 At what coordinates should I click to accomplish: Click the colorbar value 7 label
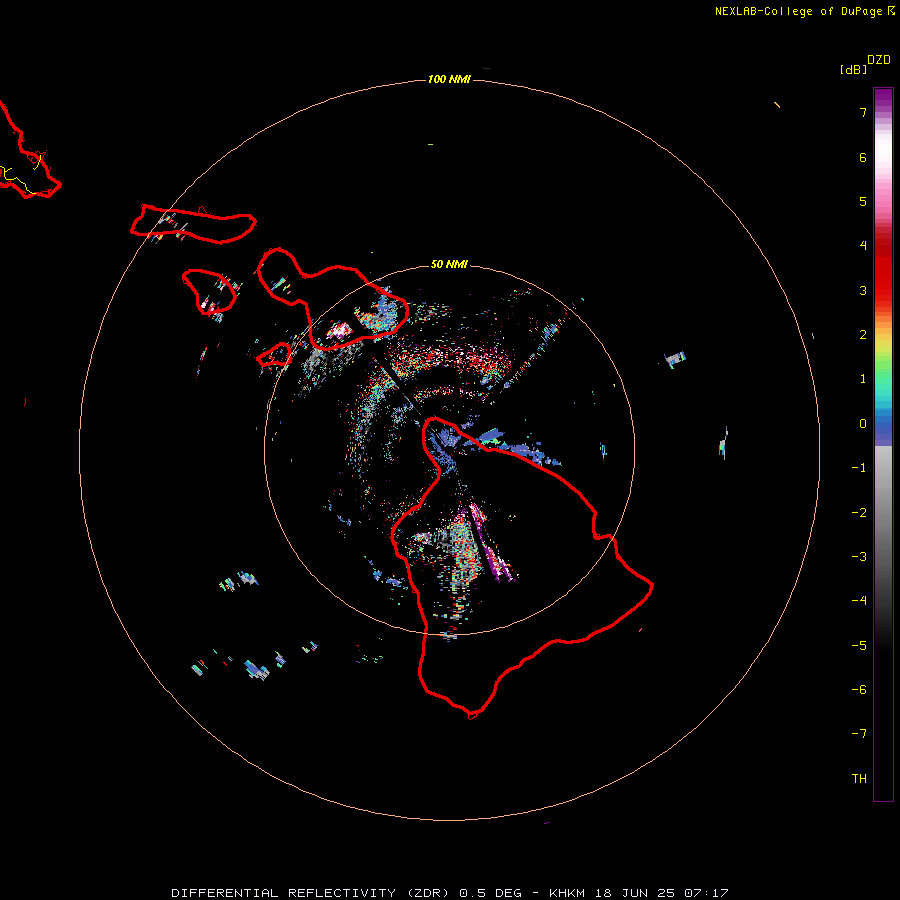coord(863,112)
